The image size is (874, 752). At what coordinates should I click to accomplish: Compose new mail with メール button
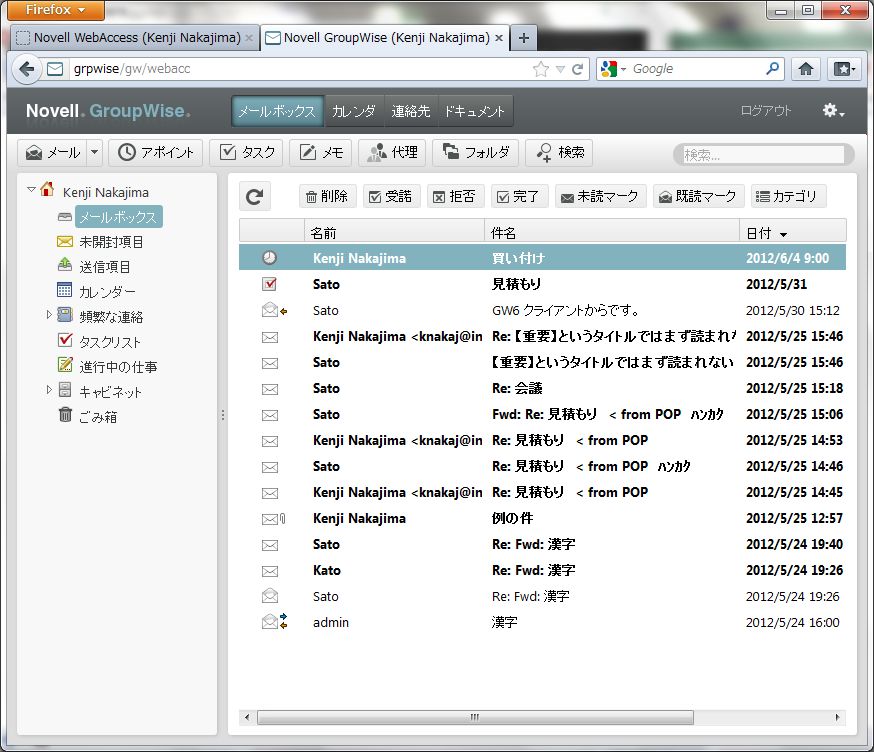click(x=53, y=152)
